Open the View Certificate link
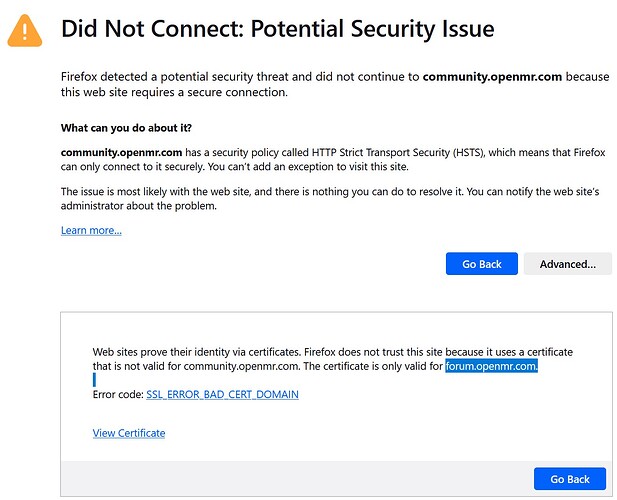Viewport: 617px width, 500px height. [x=129, y=433]
